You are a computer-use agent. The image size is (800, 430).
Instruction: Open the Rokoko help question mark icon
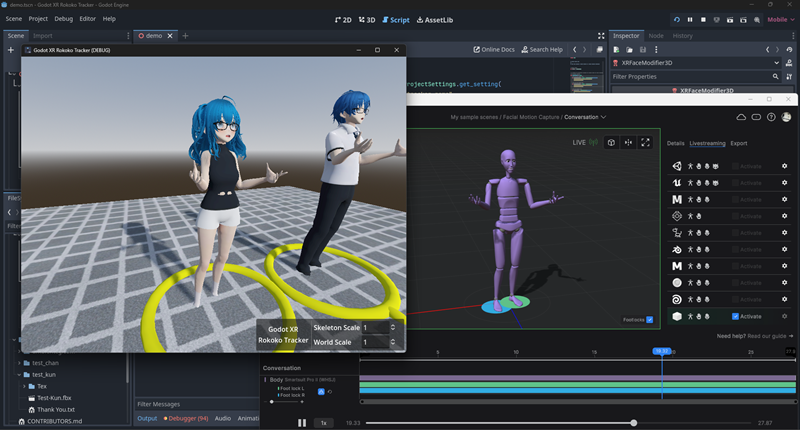point(771,117)
